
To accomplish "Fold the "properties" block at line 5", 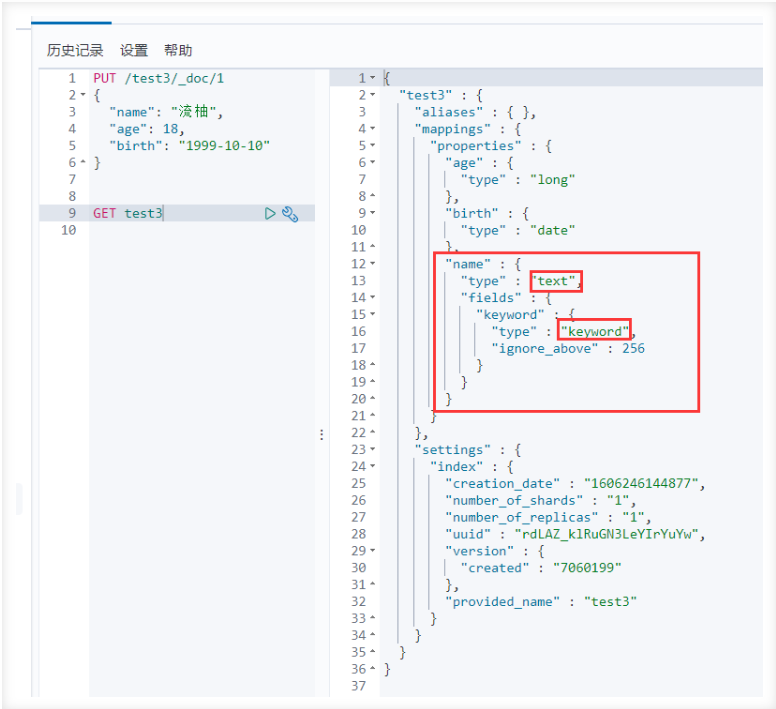I will click(373, 145).
